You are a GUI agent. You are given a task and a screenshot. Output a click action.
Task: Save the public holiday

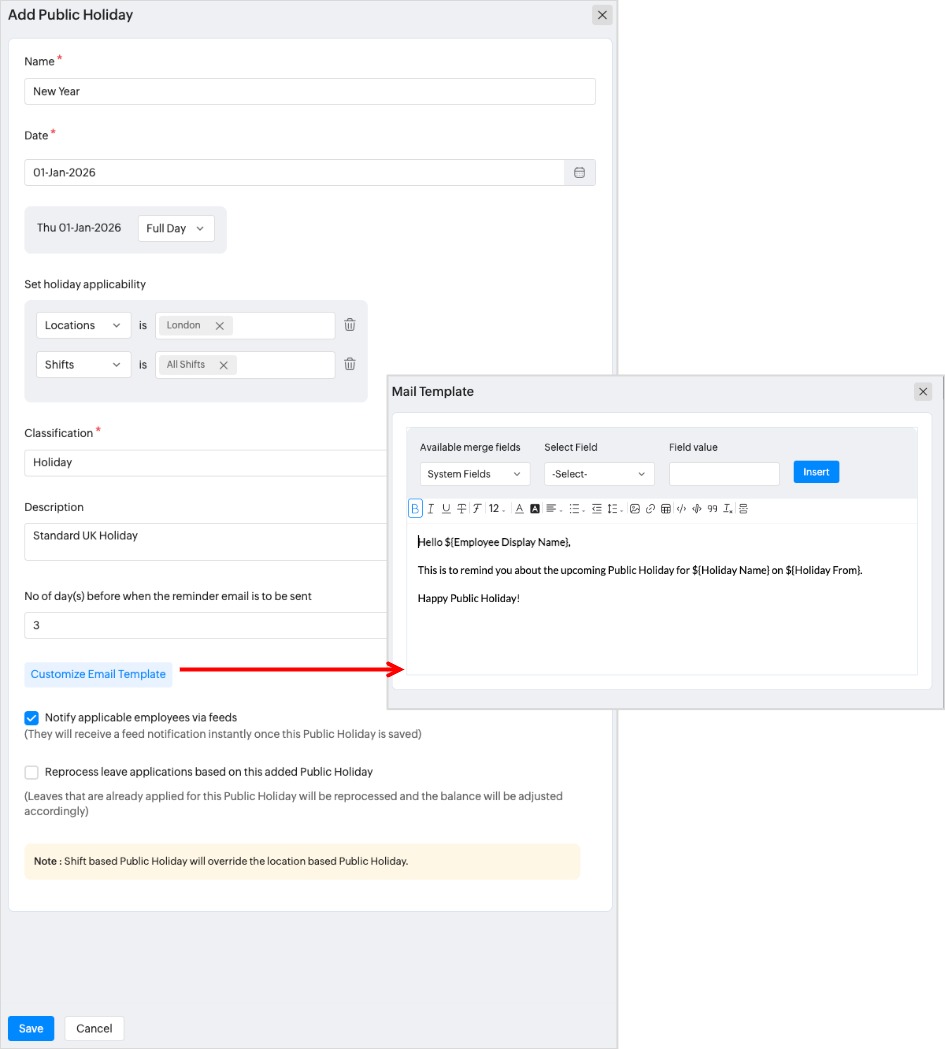coord(31,1028)
